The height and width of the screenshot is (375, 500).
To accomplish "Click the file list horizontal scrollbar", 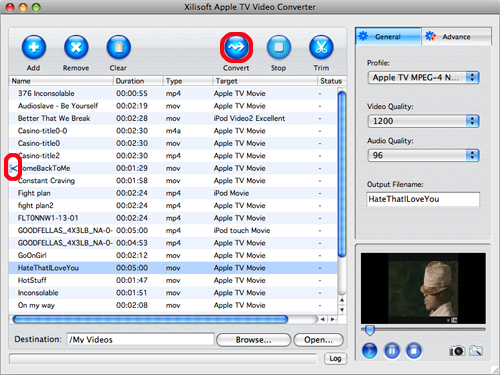I will point(150,320).
